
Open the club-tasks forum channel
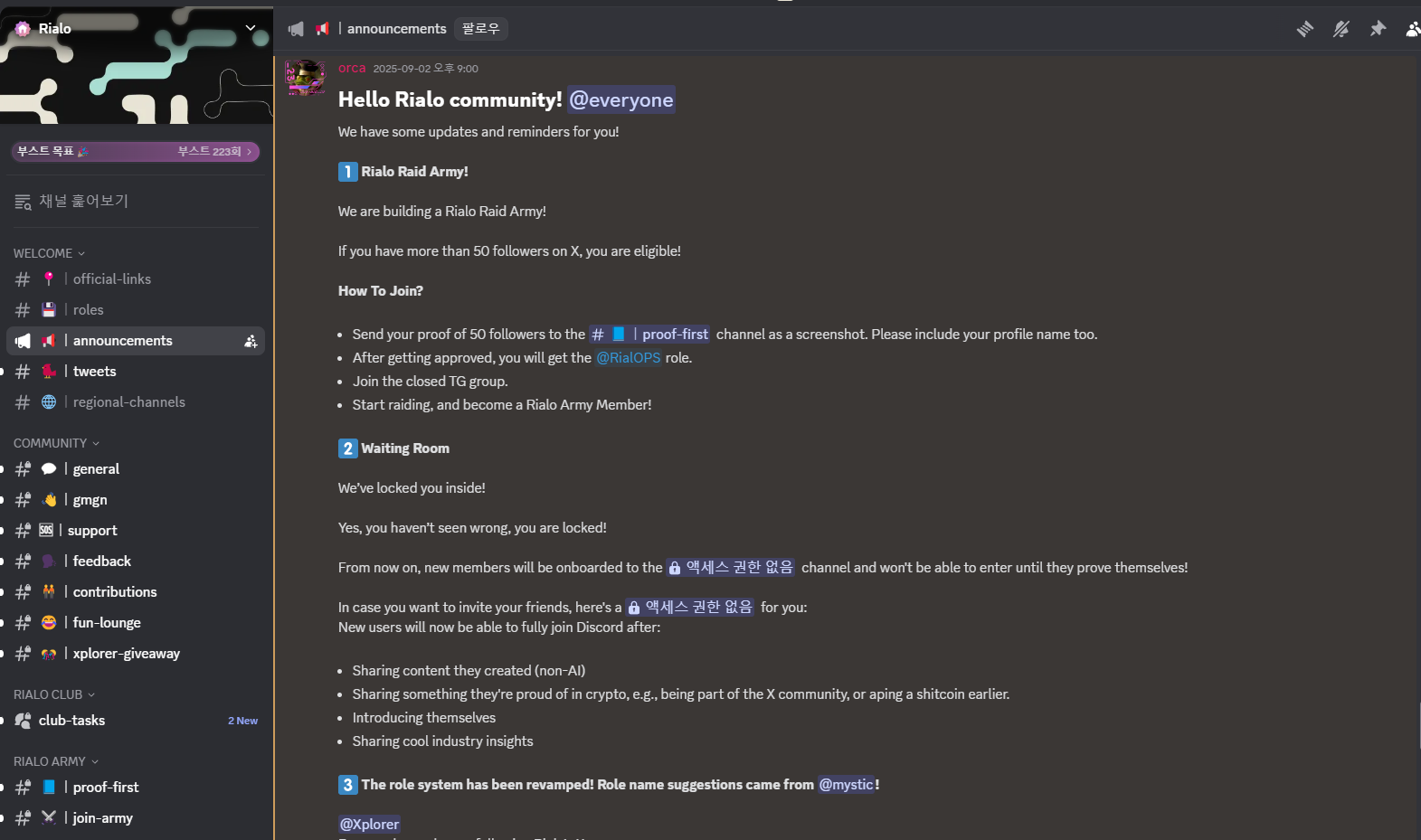tap(136, 721)
